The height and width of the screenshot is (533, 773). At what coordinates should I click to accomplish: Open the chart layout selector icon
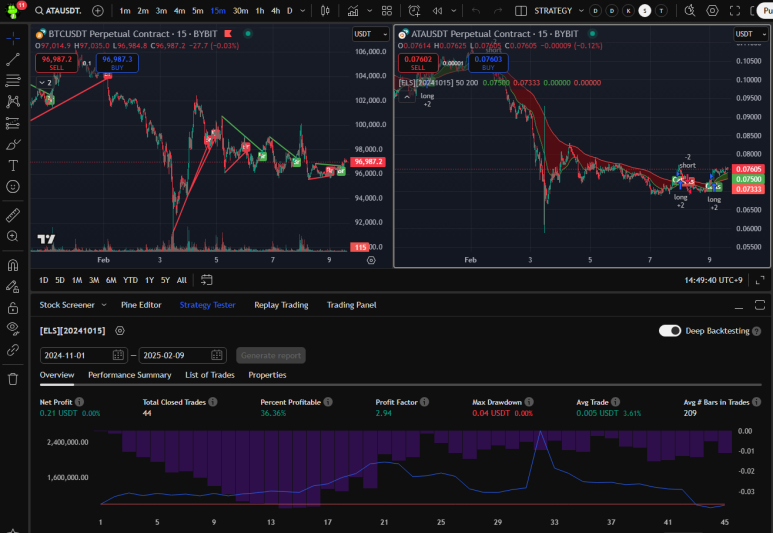pos(521,10)
